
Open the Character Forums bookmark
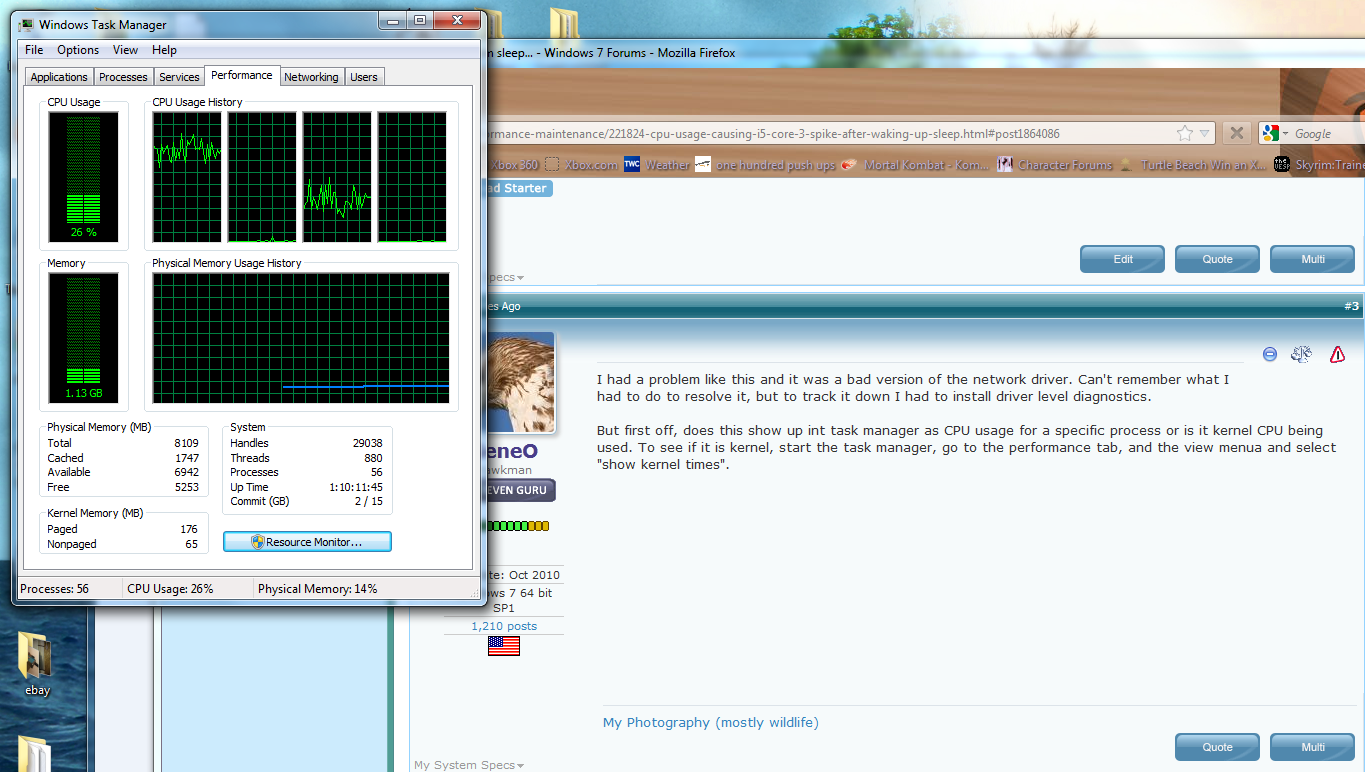(1054, 165)
